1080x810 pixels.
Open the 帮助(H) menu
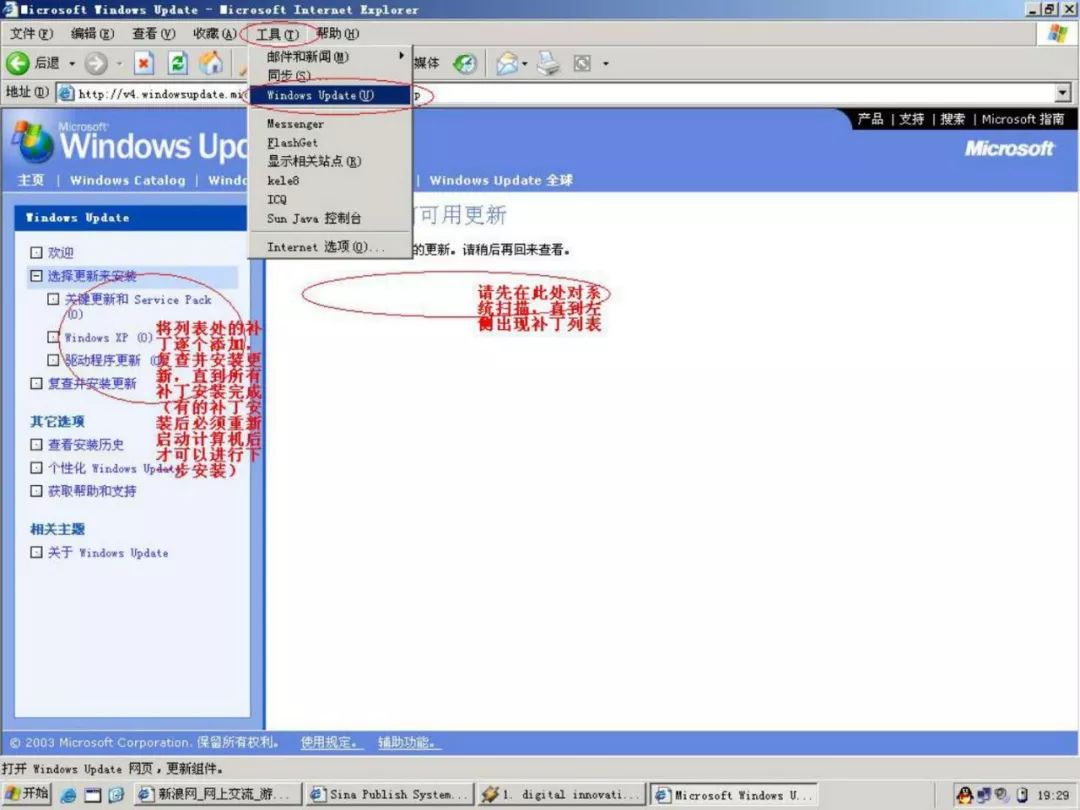[338, 34]
